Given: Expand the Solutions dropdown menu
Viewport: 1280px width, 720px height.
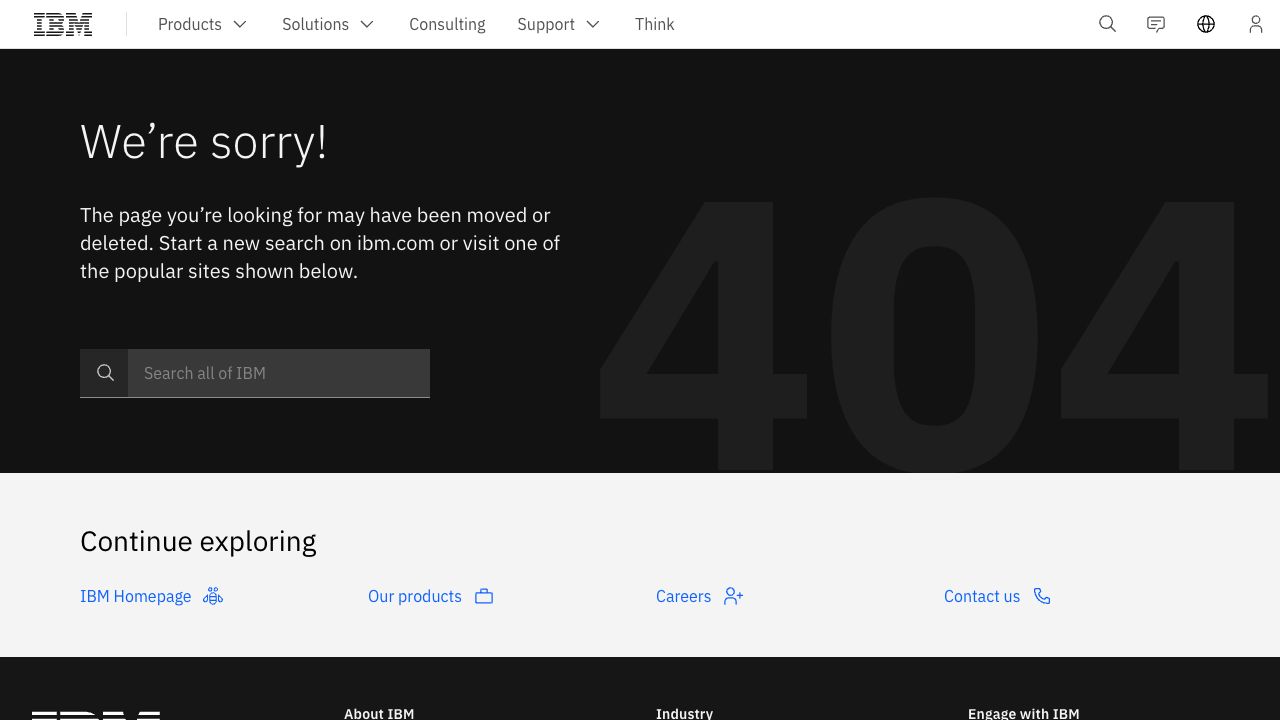Looking at the screenshot, I should point(328,24).
